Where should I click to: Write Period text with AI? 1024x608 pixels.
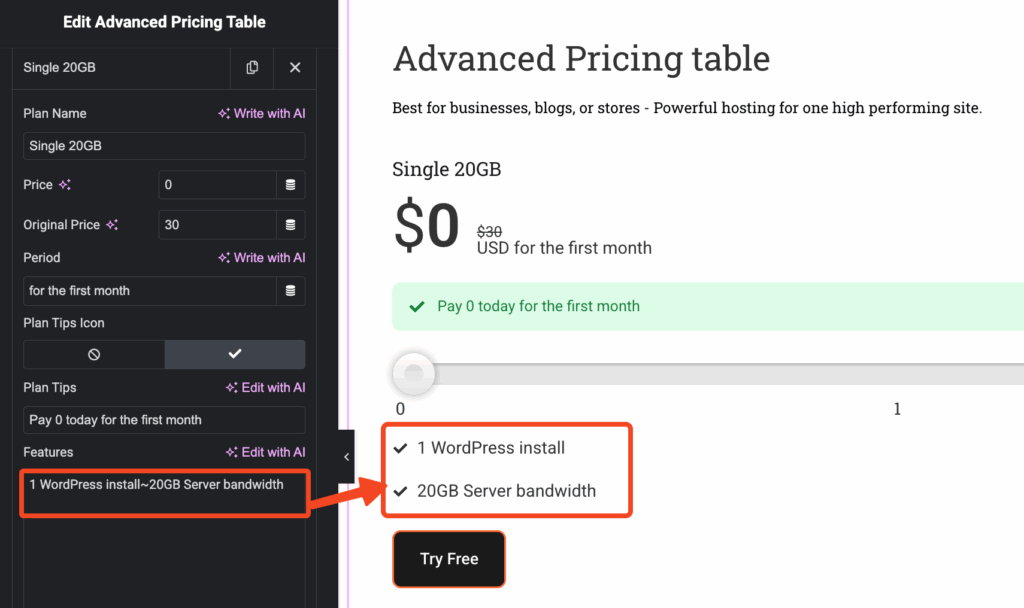(262, 258)
